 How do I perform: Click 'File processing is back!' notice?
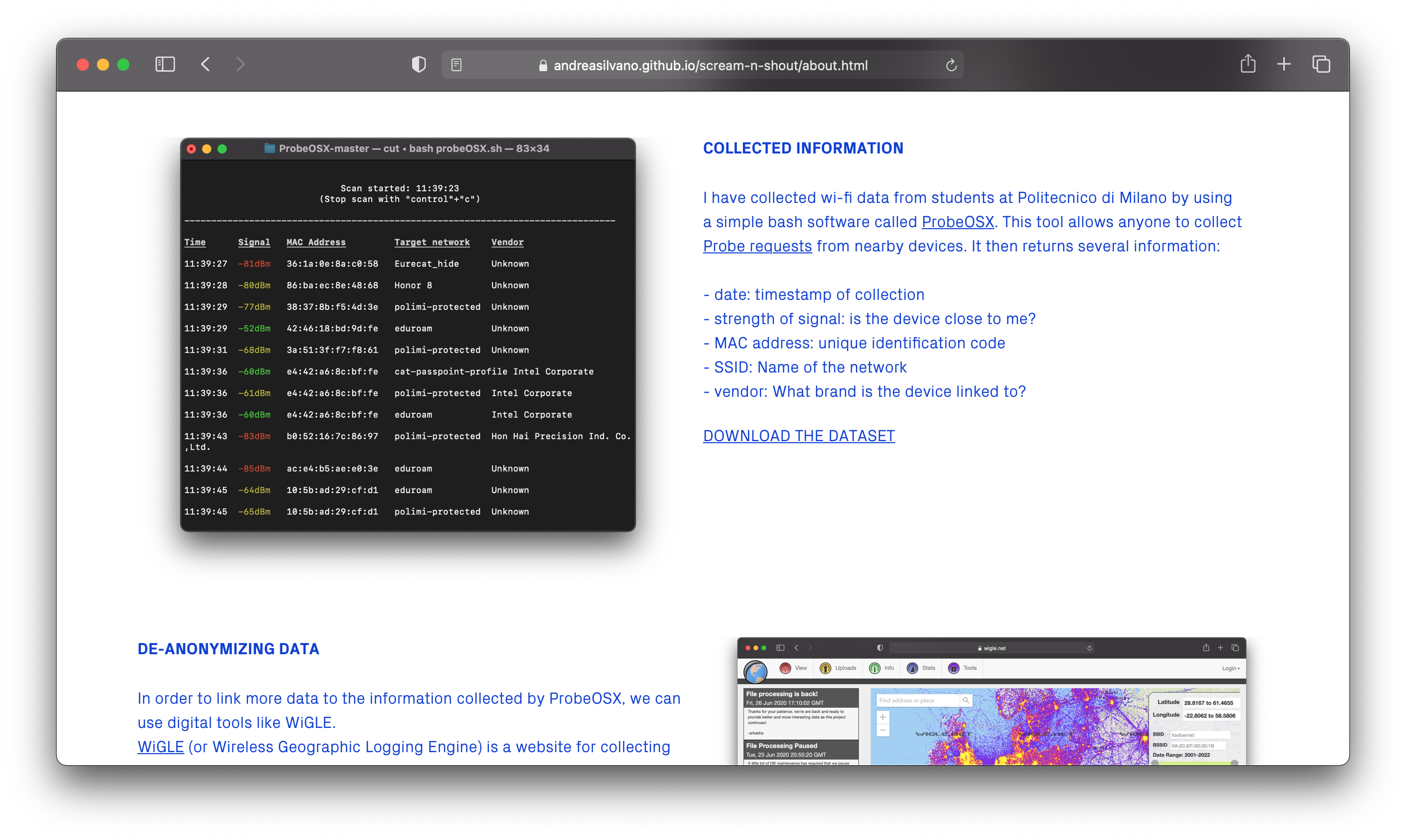tap(782, 694)
